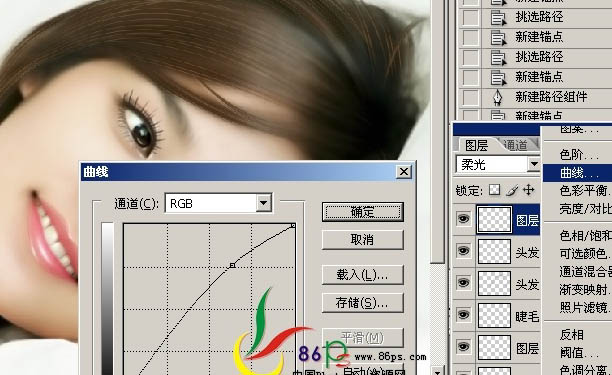Select the second 头发 layer thumbnail
Screen dimensions: 612x375
494,283
